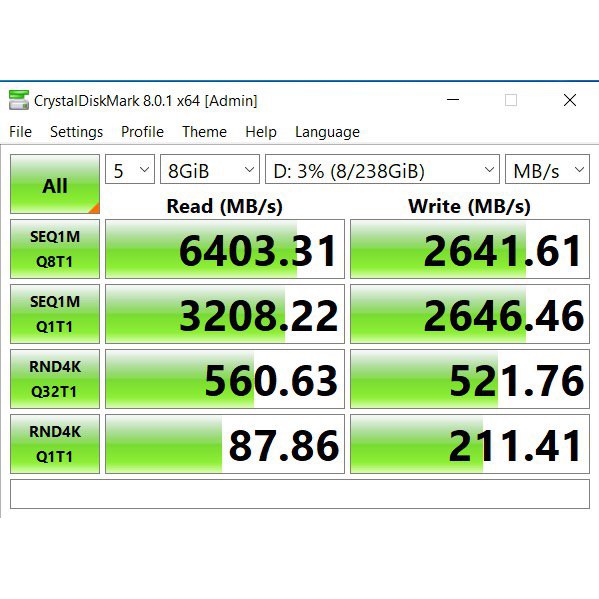Open the Help menu

(261, 132)
